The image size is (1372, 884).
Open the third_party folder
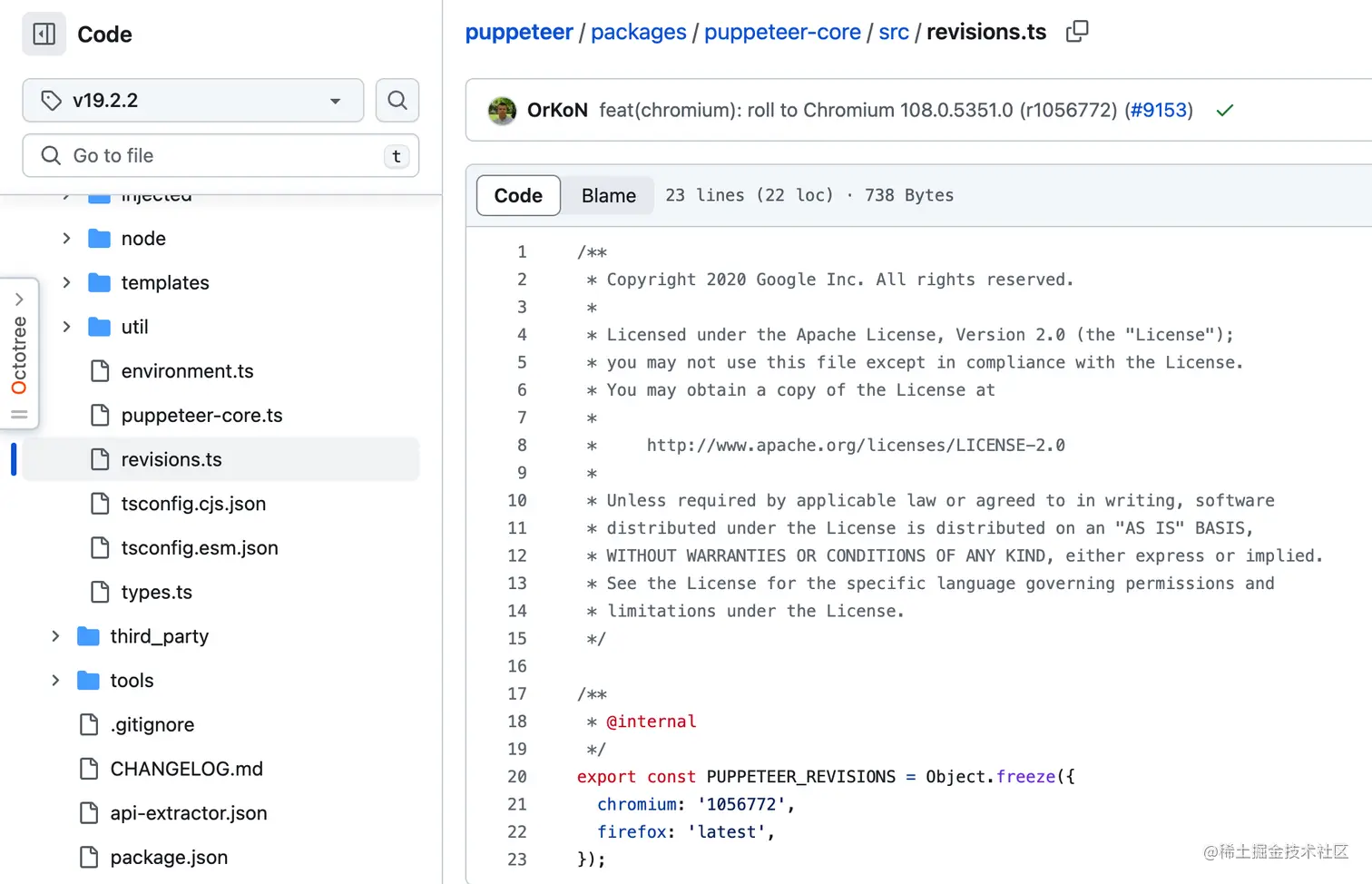coord(159,636)
